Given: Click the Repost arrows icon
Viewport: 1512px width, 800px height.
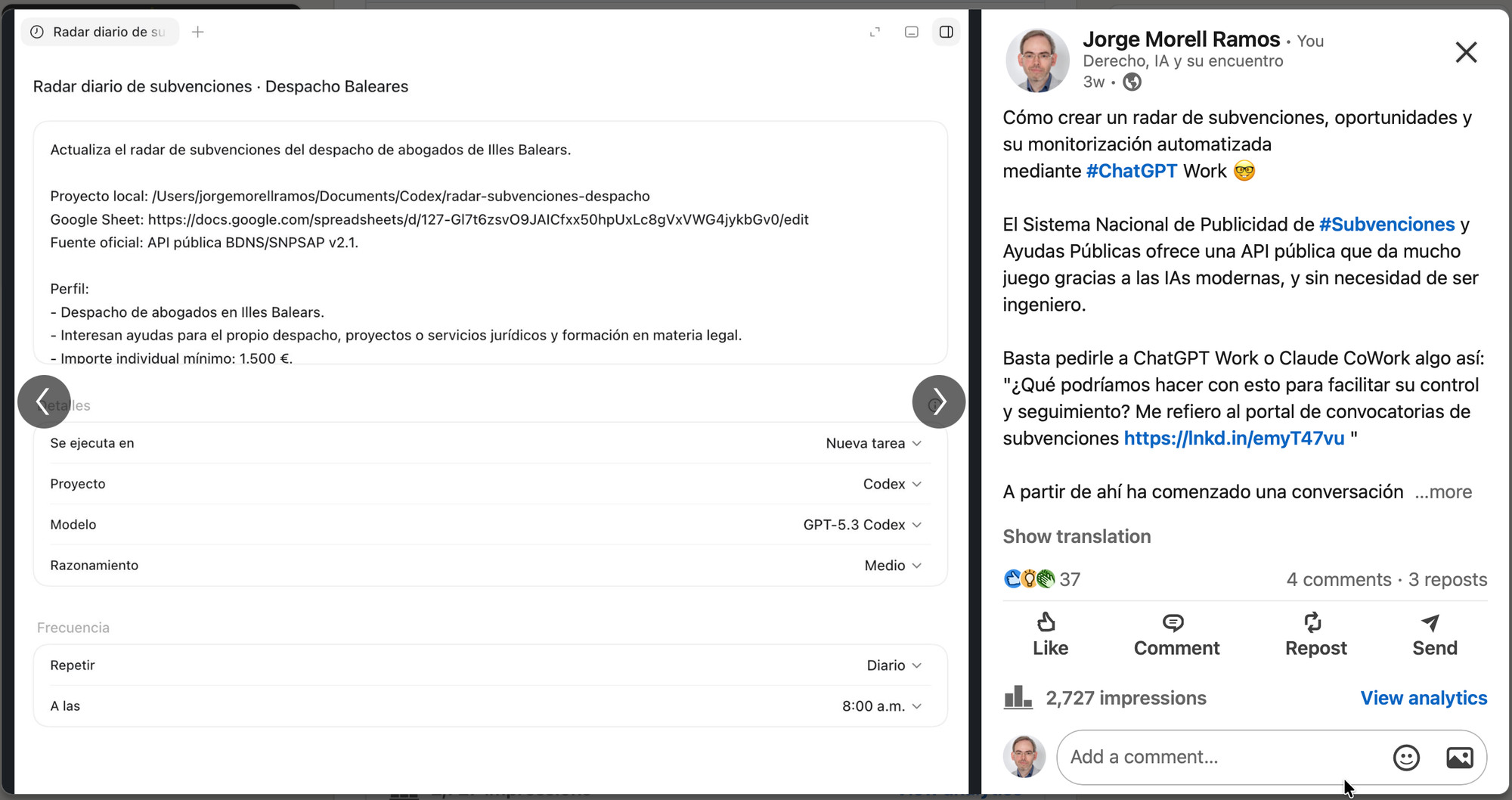Looking at the screenshot, I should [1313, 622].
